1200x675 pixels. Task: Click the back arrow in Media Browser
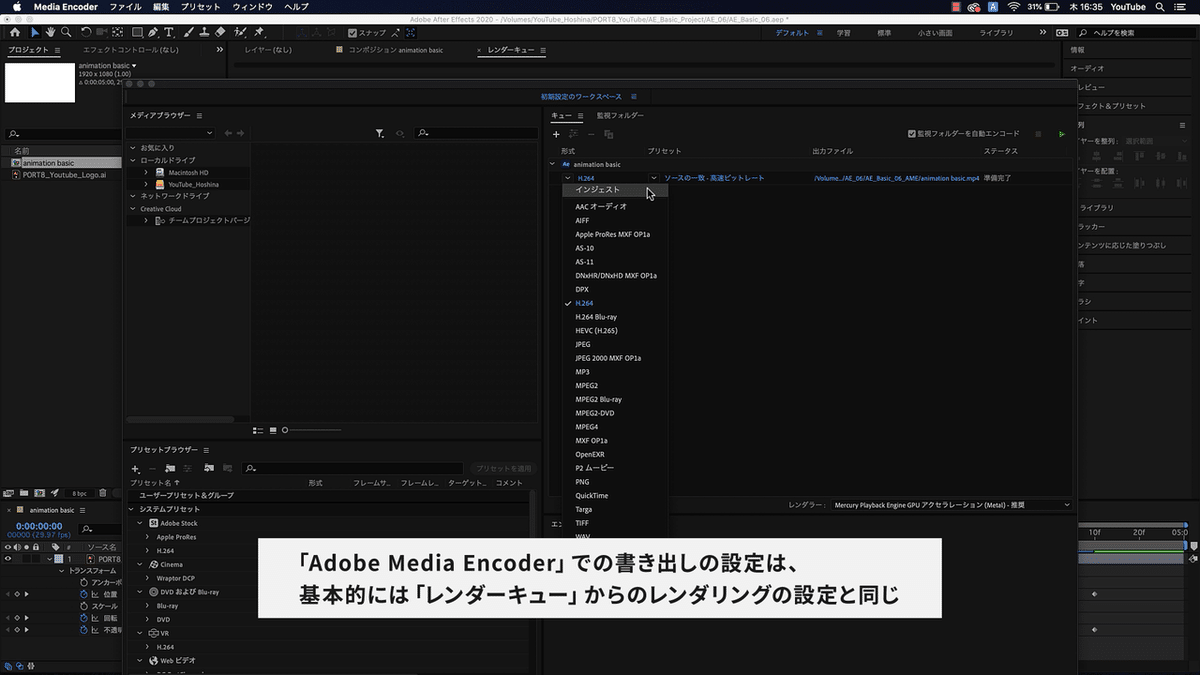pyautogui.click(x=228, y=133)
